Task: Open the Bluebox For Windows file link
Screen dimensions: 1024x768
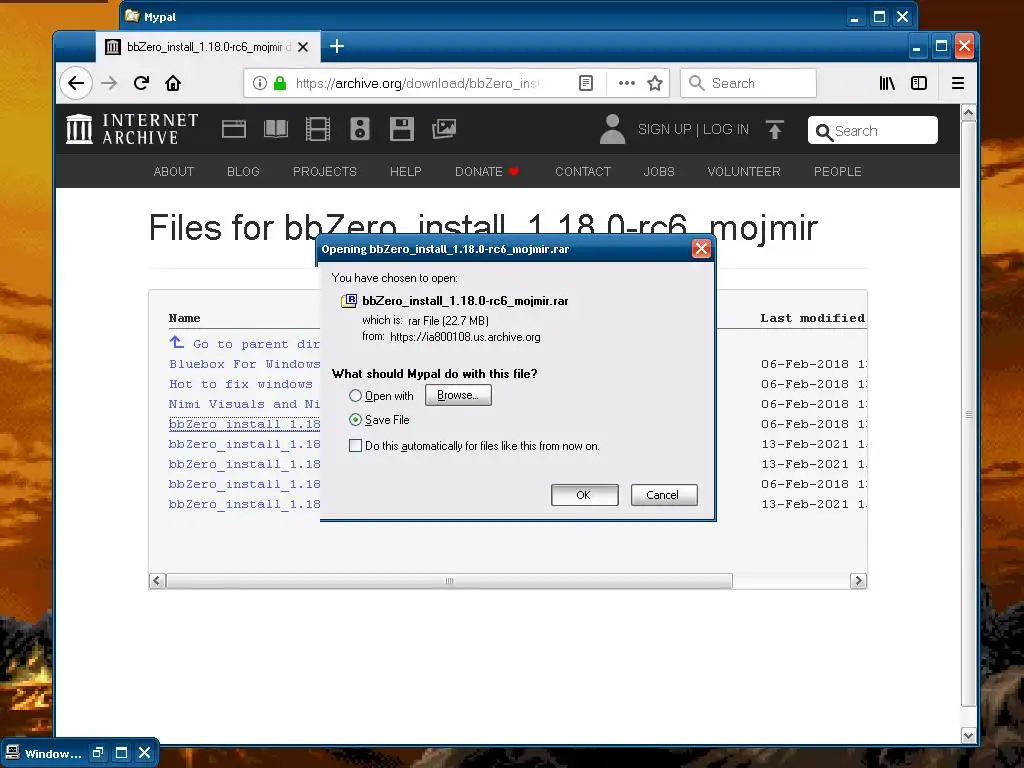Action: 245,364
